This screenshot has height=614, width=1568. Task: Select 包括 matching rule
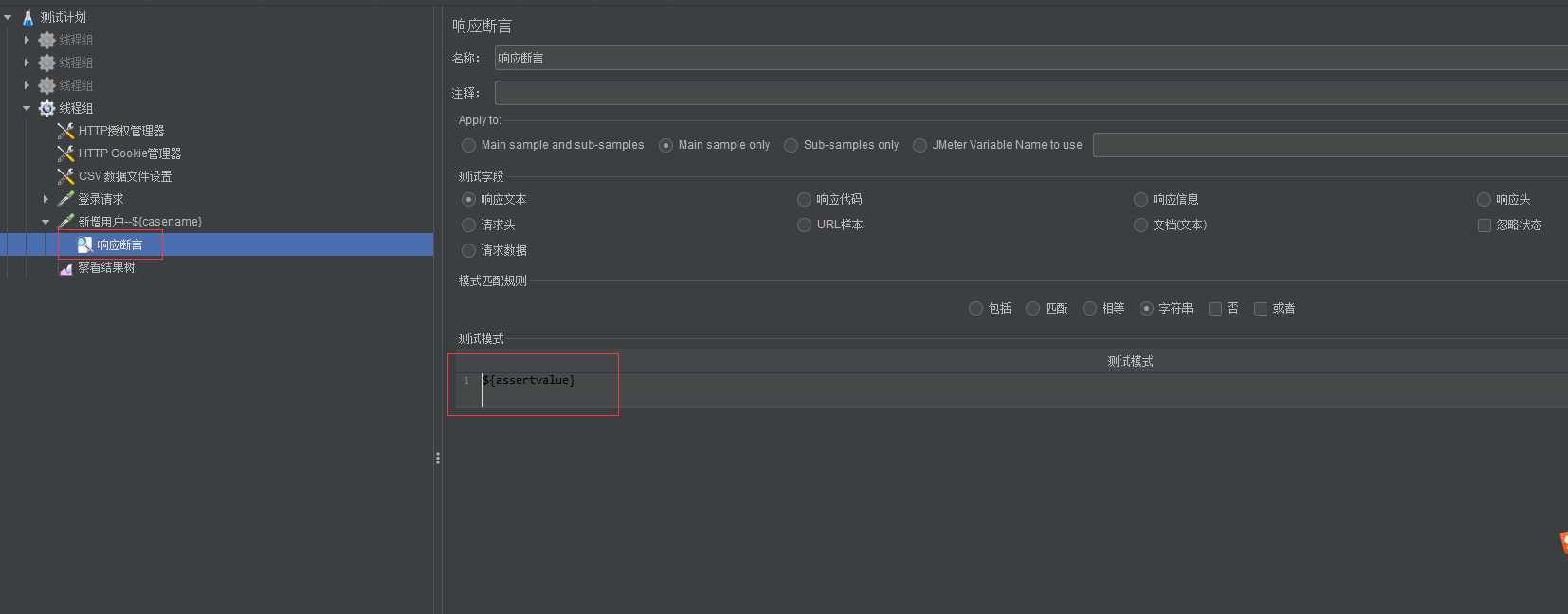[975, 308]
